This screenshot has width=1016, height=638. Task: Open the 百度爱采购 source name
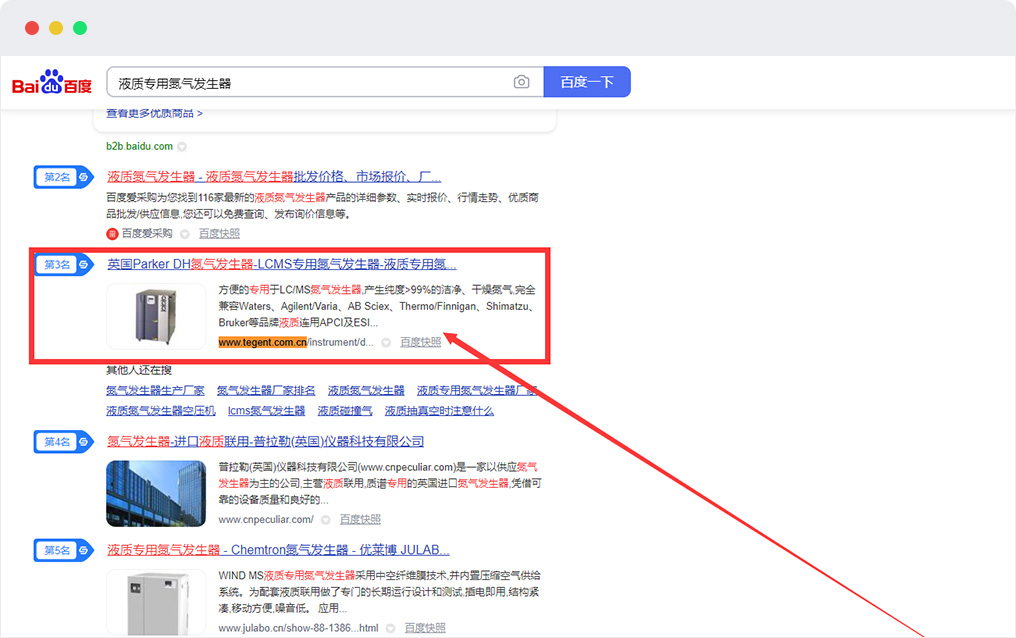[x=147, y=233]
